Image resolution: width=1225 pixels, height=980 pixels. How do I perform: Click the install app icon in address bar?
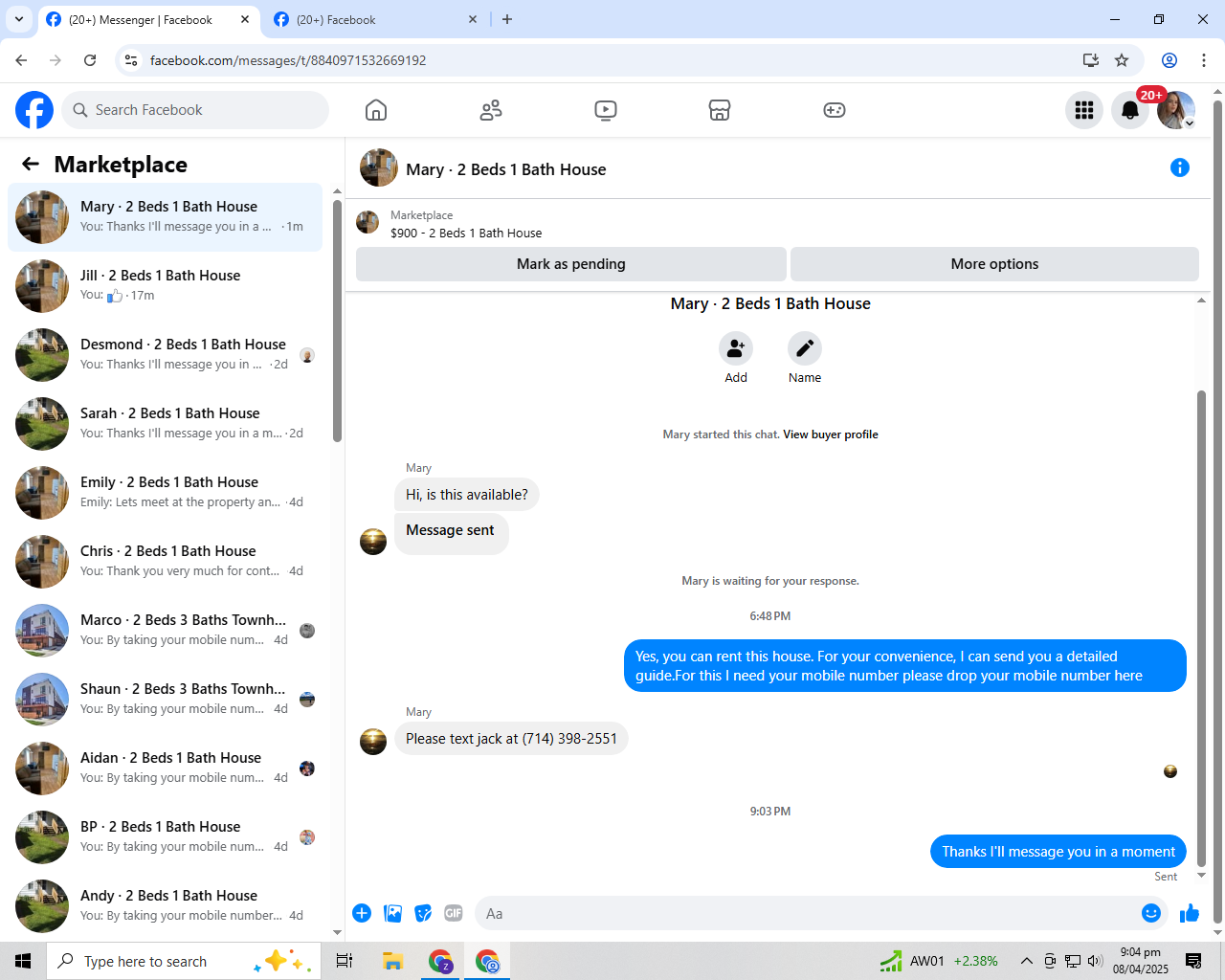click(1090, 60)
